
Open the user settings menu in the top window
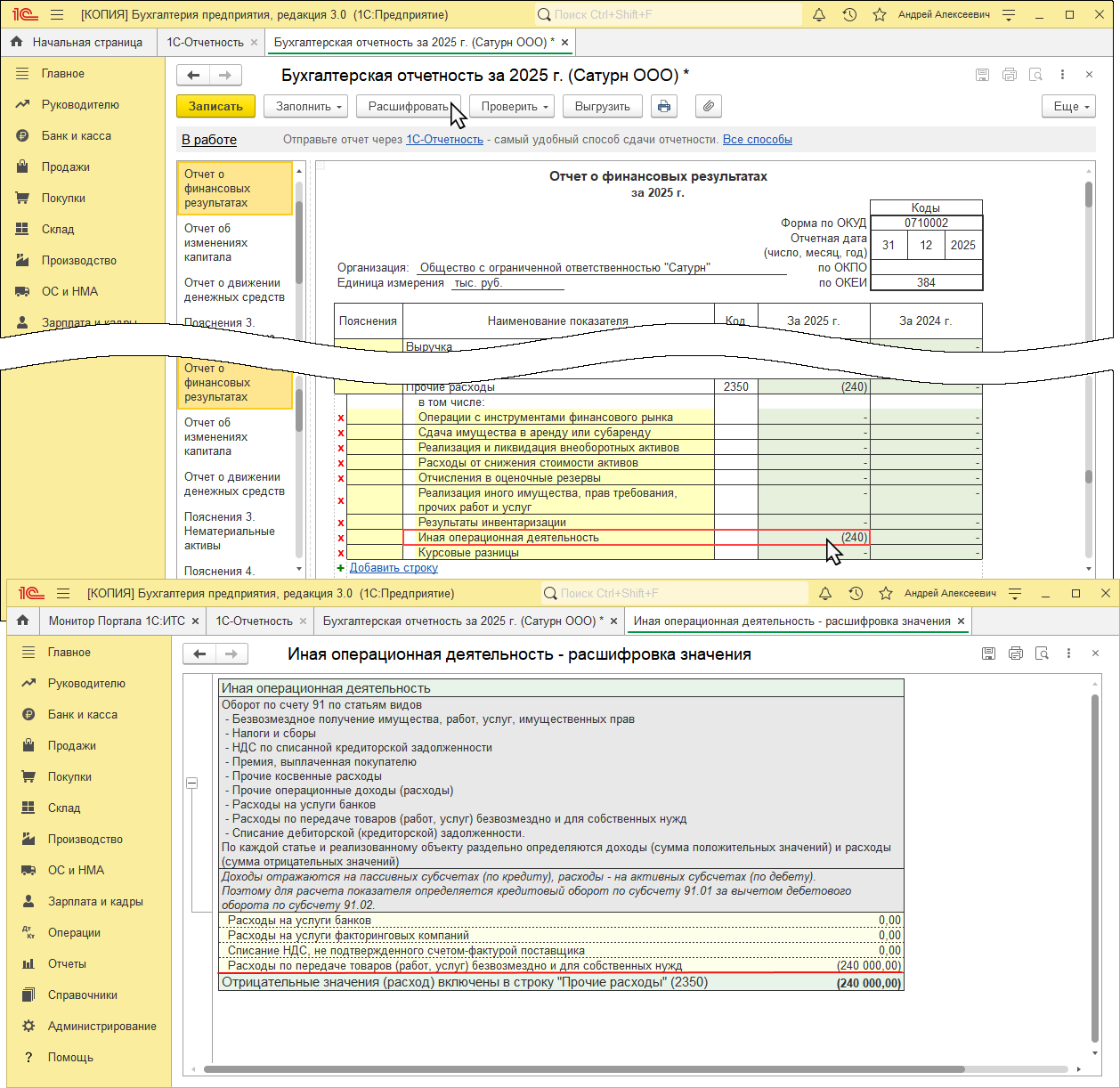[1009, 14]
